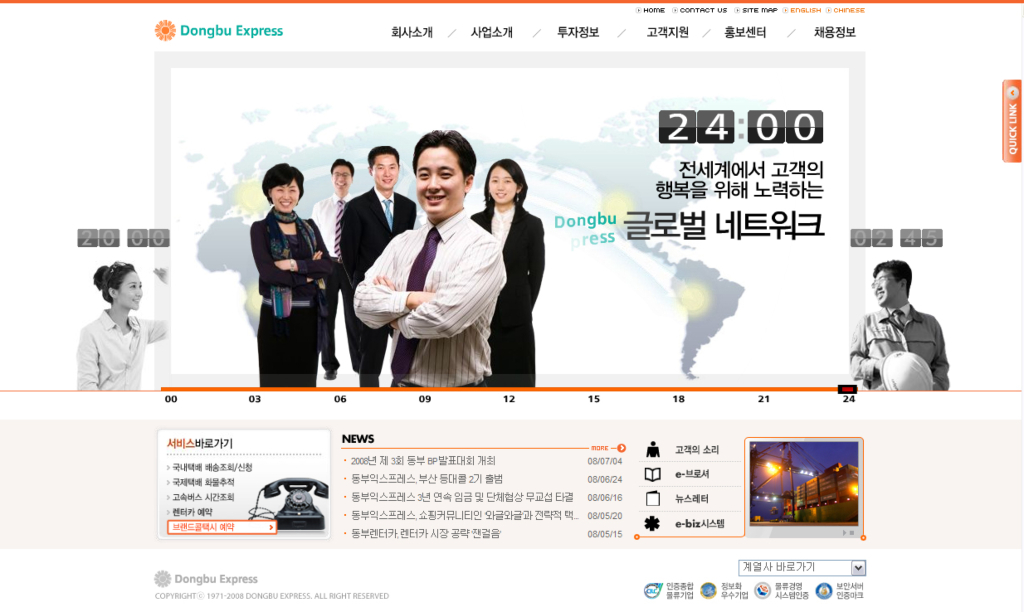Open the 채용정보 menu
The height and width of the screenshot is (612, 1024).
tap(835, 32)
